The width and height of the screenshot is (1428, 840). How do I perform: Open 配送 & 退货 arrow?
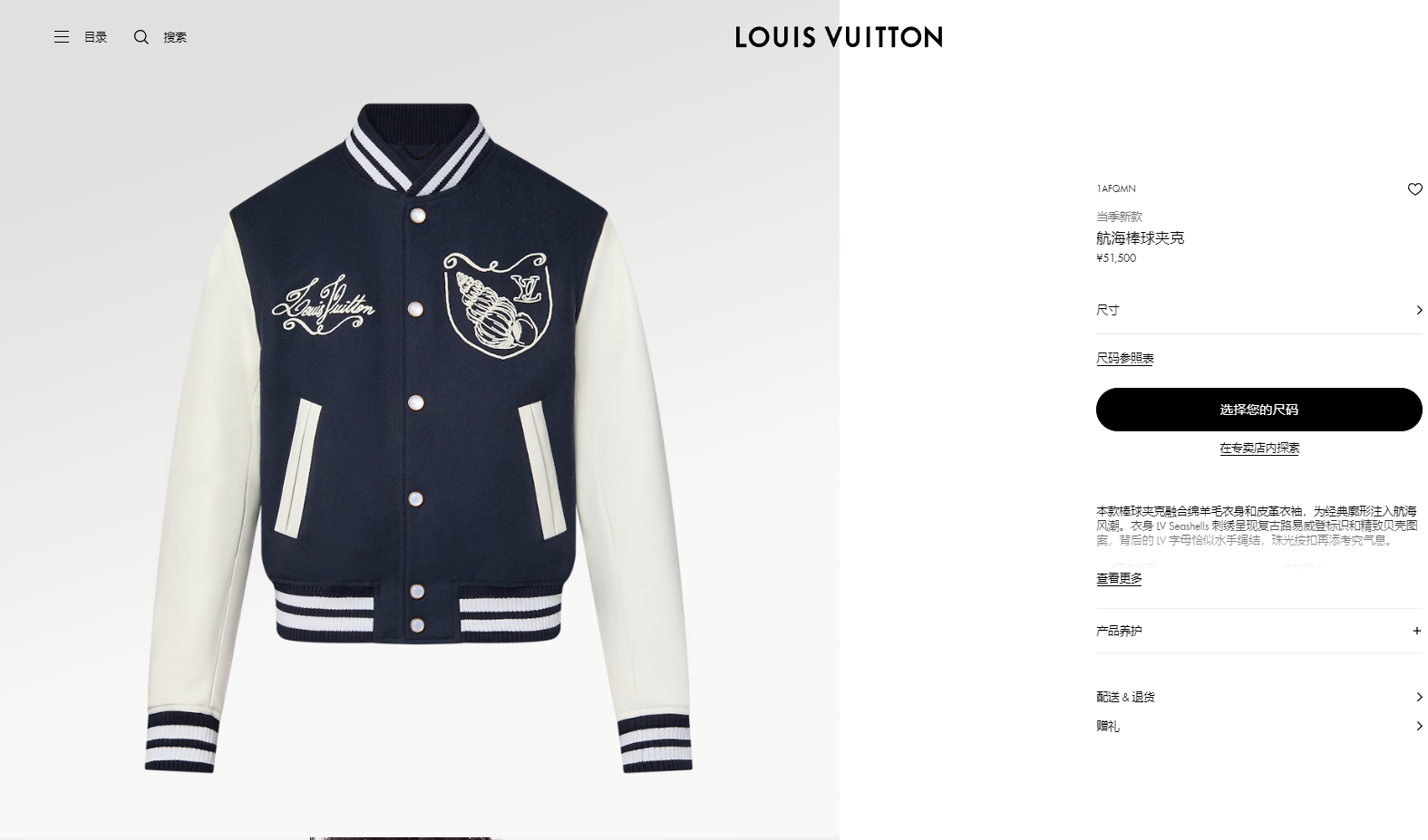pos(1419,697)
